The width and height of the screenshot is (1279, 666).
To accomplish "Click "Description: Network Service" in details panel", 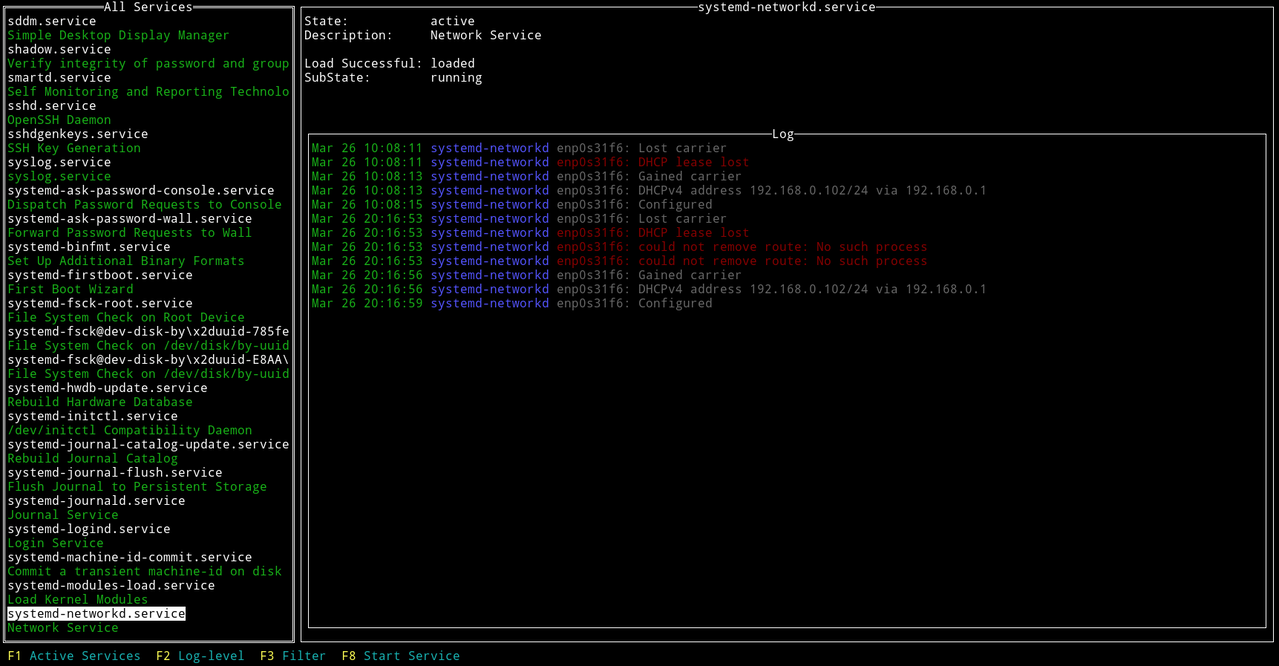I will pyautogui.click(x=423, y=35).
